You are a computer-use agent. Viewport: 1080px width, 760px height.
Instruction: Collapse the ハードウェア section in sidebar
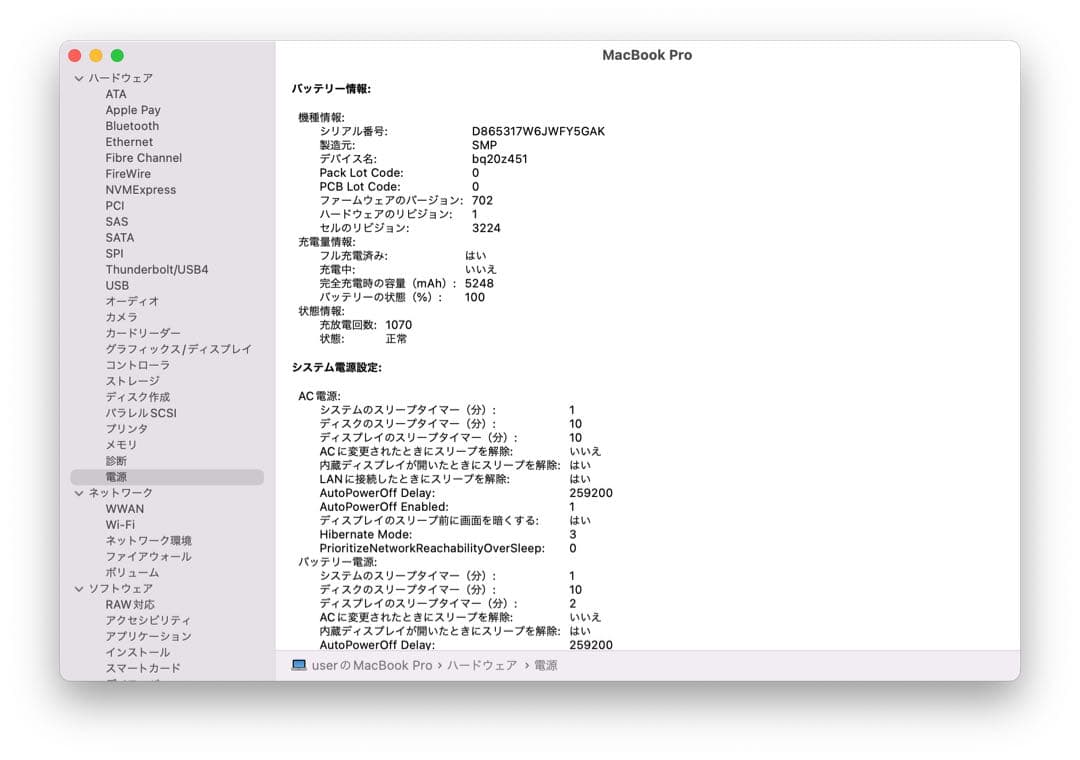pos(78,77)
